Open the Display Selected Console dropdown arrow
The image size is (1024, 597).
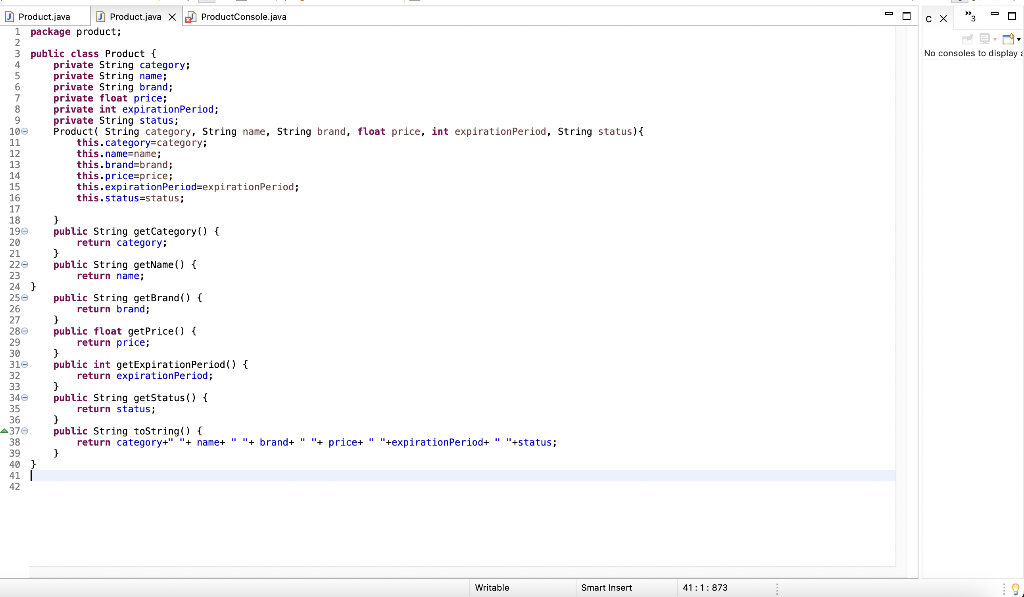tap(994, 39)
